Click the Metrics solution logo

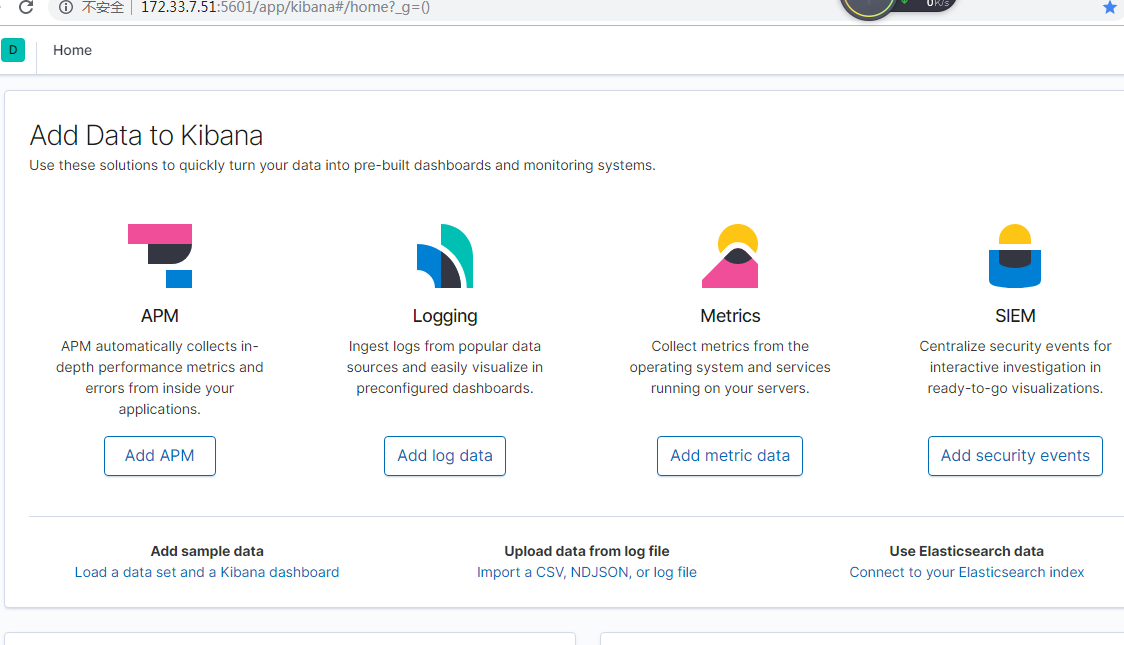[x=730, y=256]
